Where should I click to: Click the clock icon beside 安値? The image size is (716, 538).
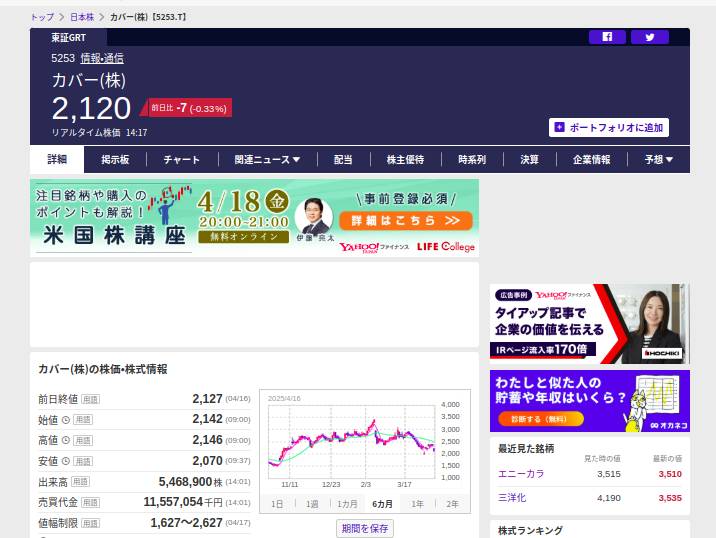(x=66, y=461)
